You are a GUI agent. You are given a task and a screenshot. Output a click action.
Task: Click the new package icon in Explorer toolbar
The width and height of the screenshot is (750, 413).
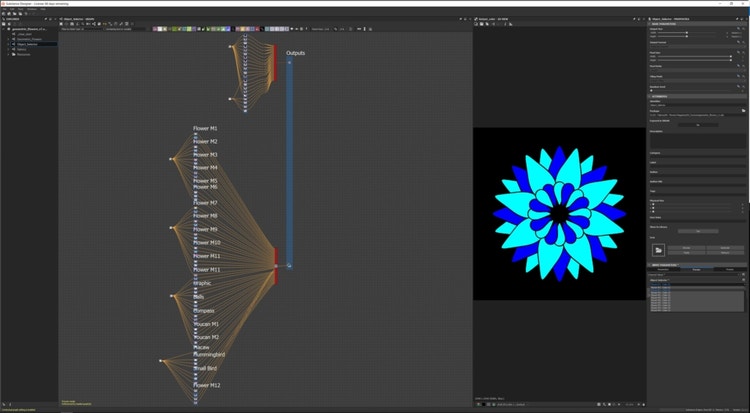(4, 24)
